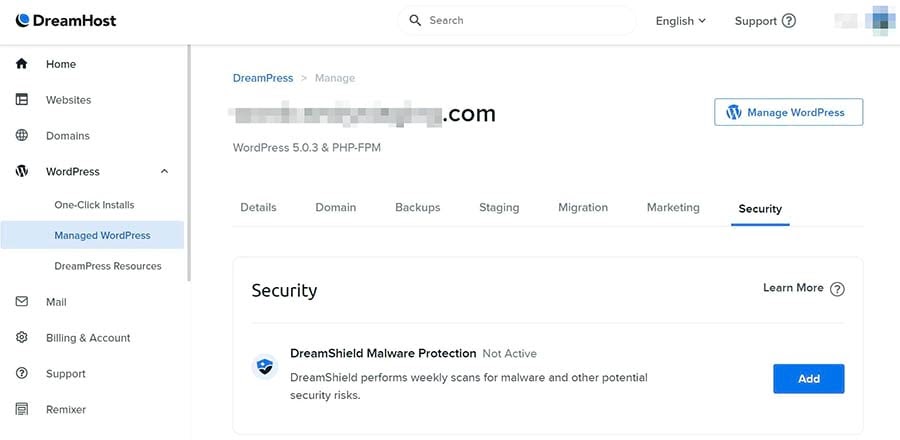Viewport: 900px width, 440px height.
Task: Add DreamShield Malware Protection
Action: pos(808,379)
